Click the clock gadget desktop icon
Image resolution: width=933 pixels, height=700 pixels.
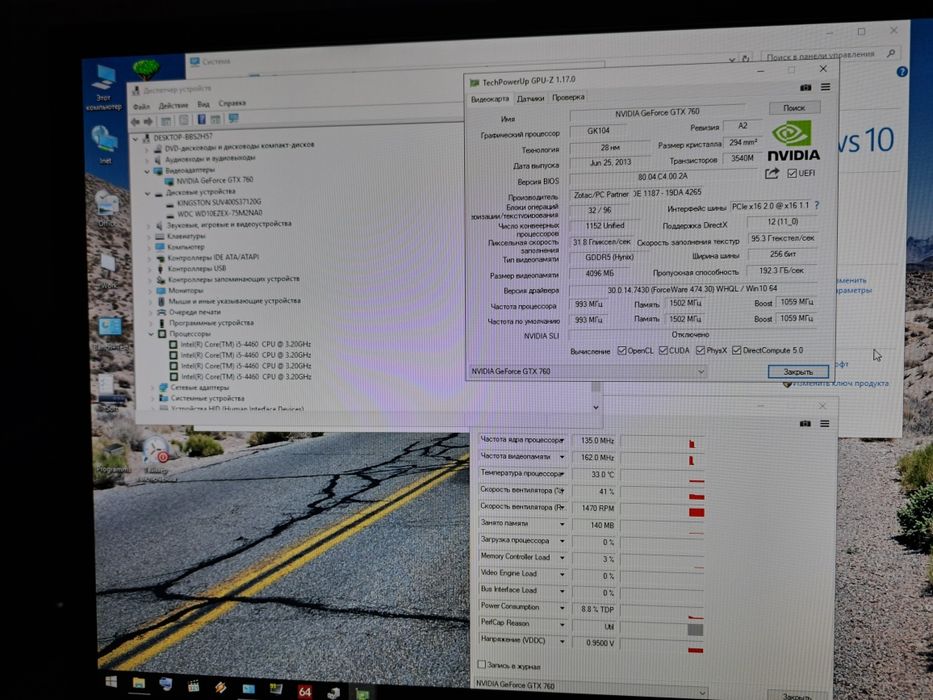point(156,451)
